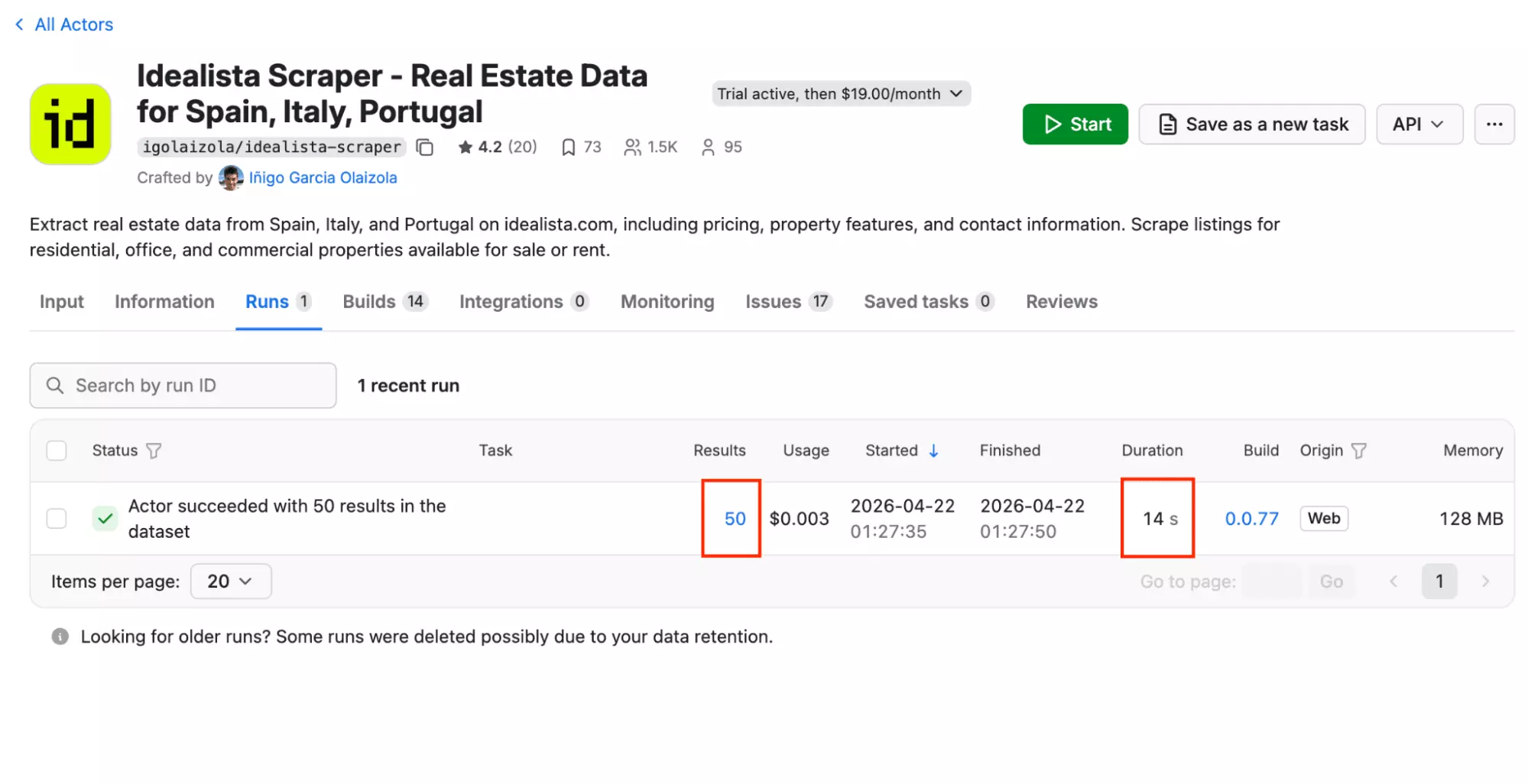The width and height of the screenshot is (1528, 784).
Task: Click the copy actor name icon
Action: click(425, 147)
